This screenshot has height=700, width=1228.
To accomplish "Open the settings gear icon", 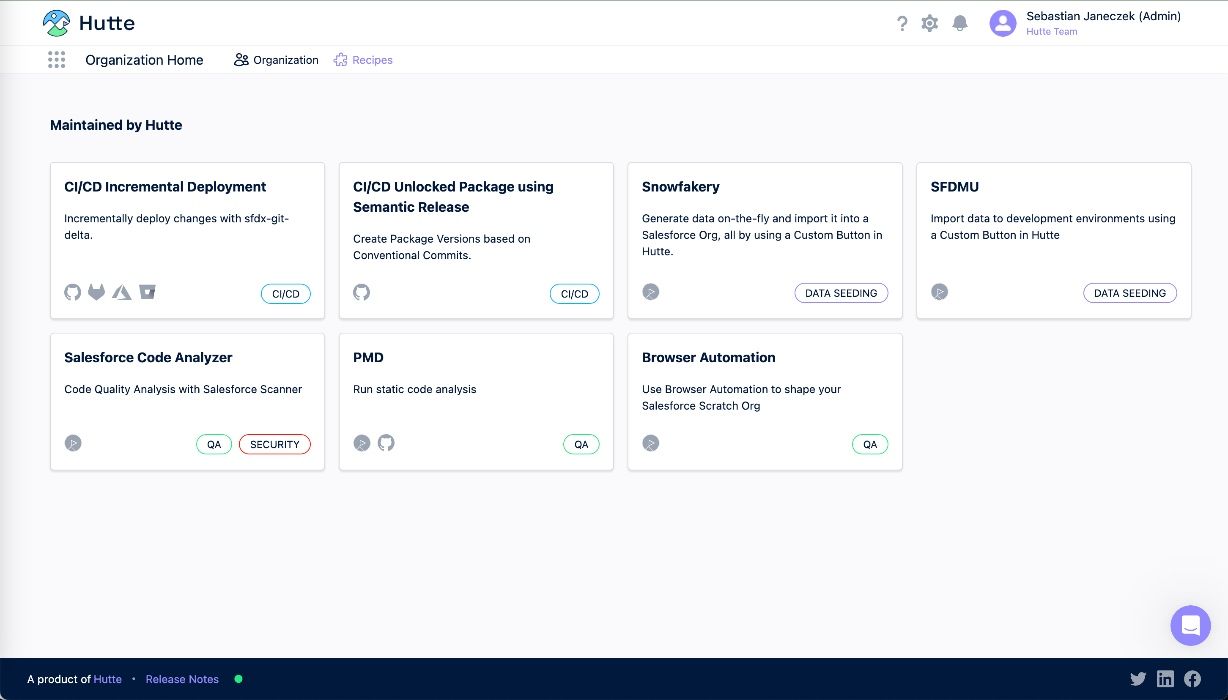I will point(929,23).
